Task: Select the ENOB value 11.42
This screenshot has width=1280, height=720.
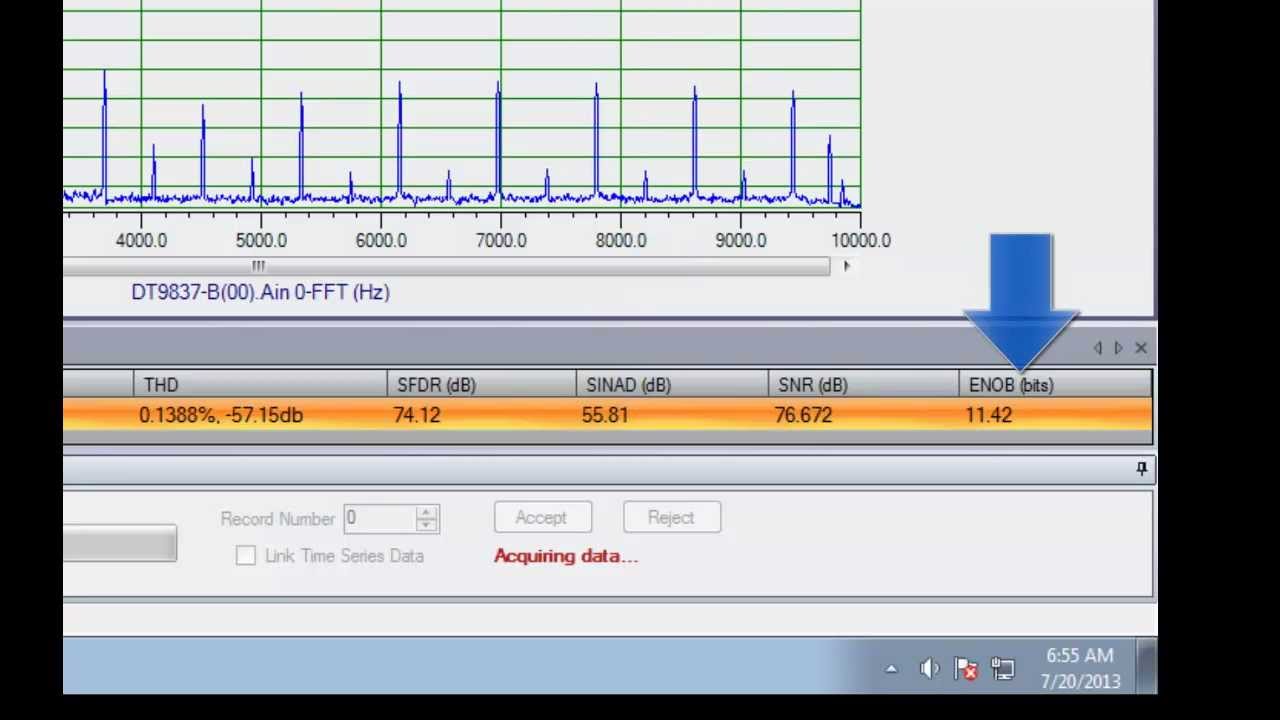Action: (989, 415)
